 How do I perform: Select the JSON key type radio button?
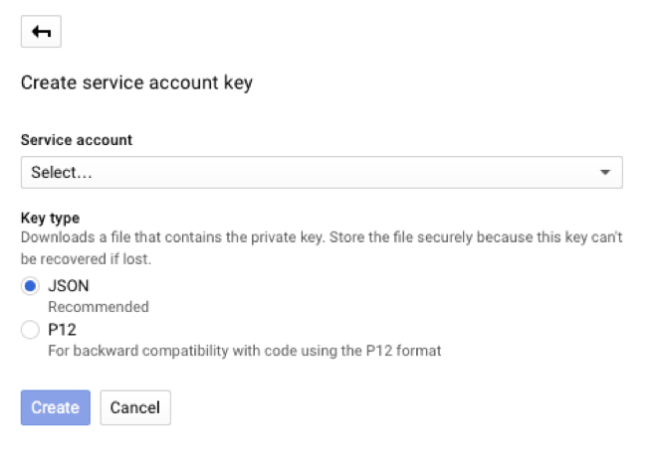[x=30, y=285]
